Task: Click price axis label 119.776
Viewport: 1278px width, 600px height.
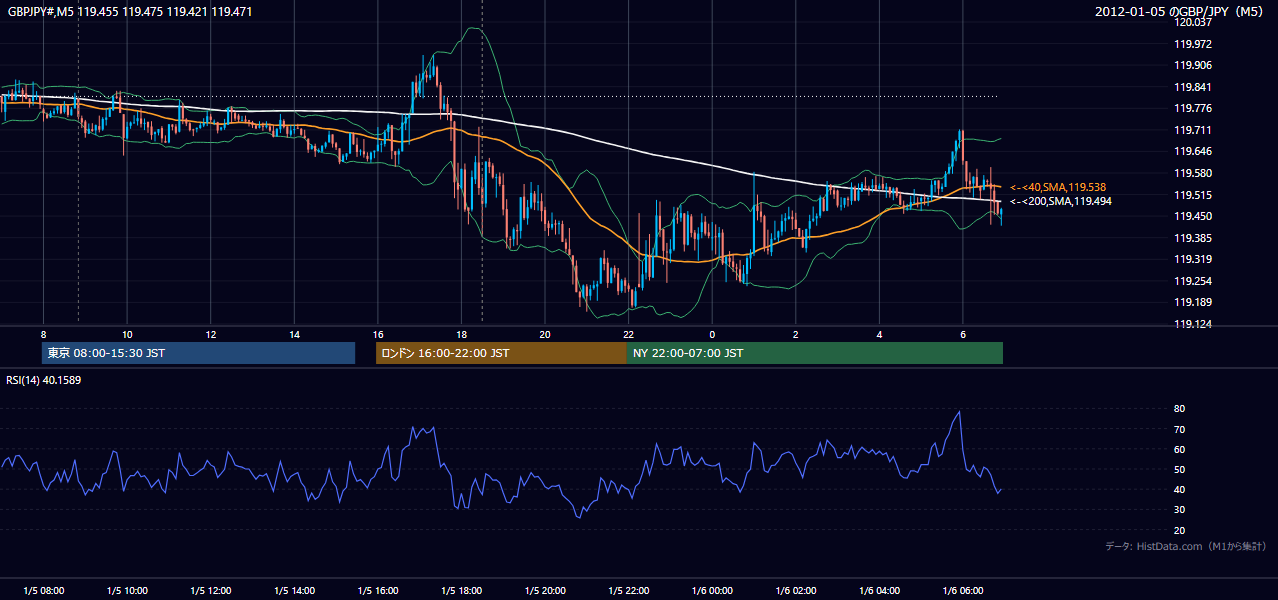Action: [1192, 108]
